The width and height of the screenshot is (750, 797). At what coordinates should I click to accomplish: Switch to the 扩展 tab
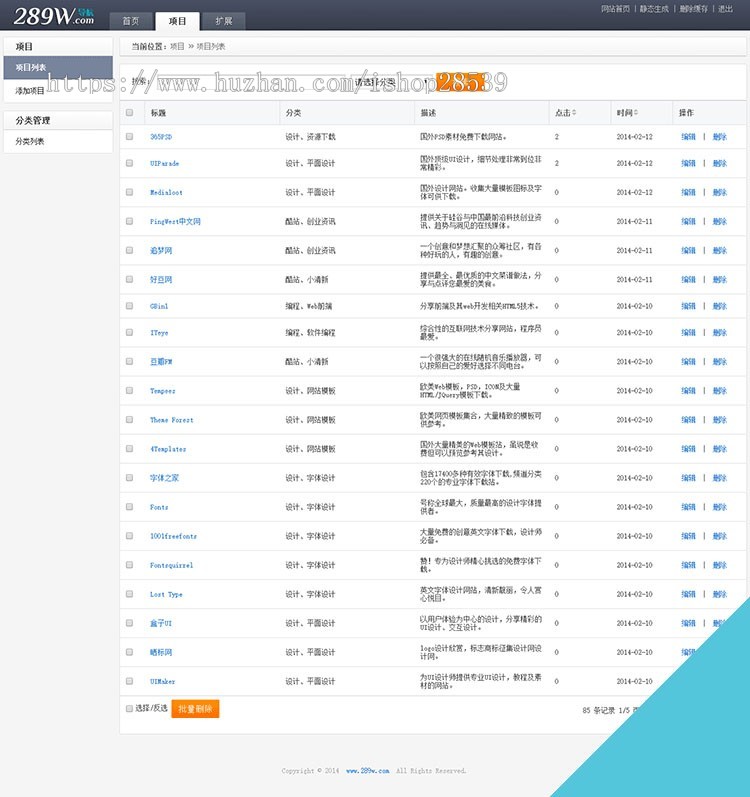tap(224, 21)
